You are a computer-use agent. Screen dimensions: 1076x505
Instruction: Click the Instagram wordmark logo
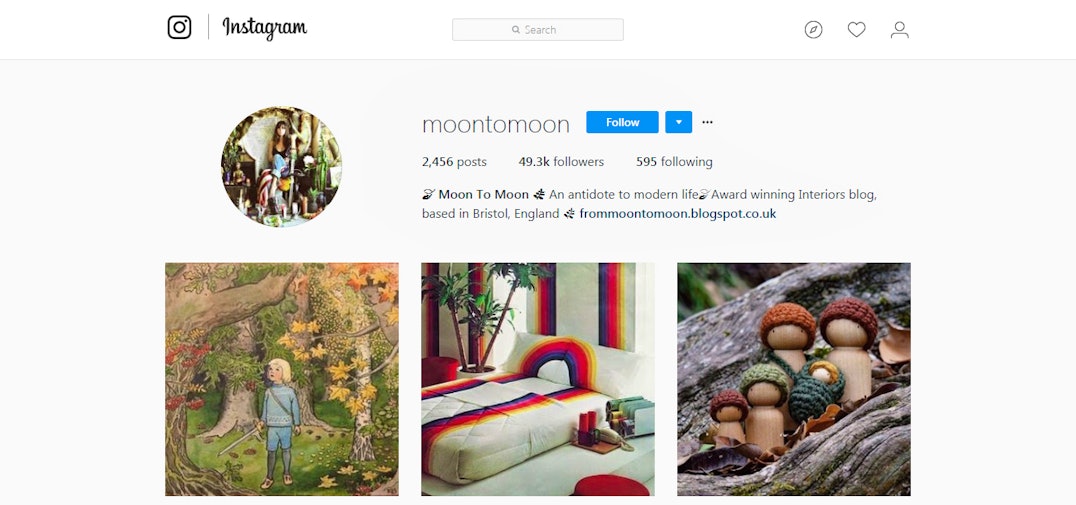tap(264, 28)
